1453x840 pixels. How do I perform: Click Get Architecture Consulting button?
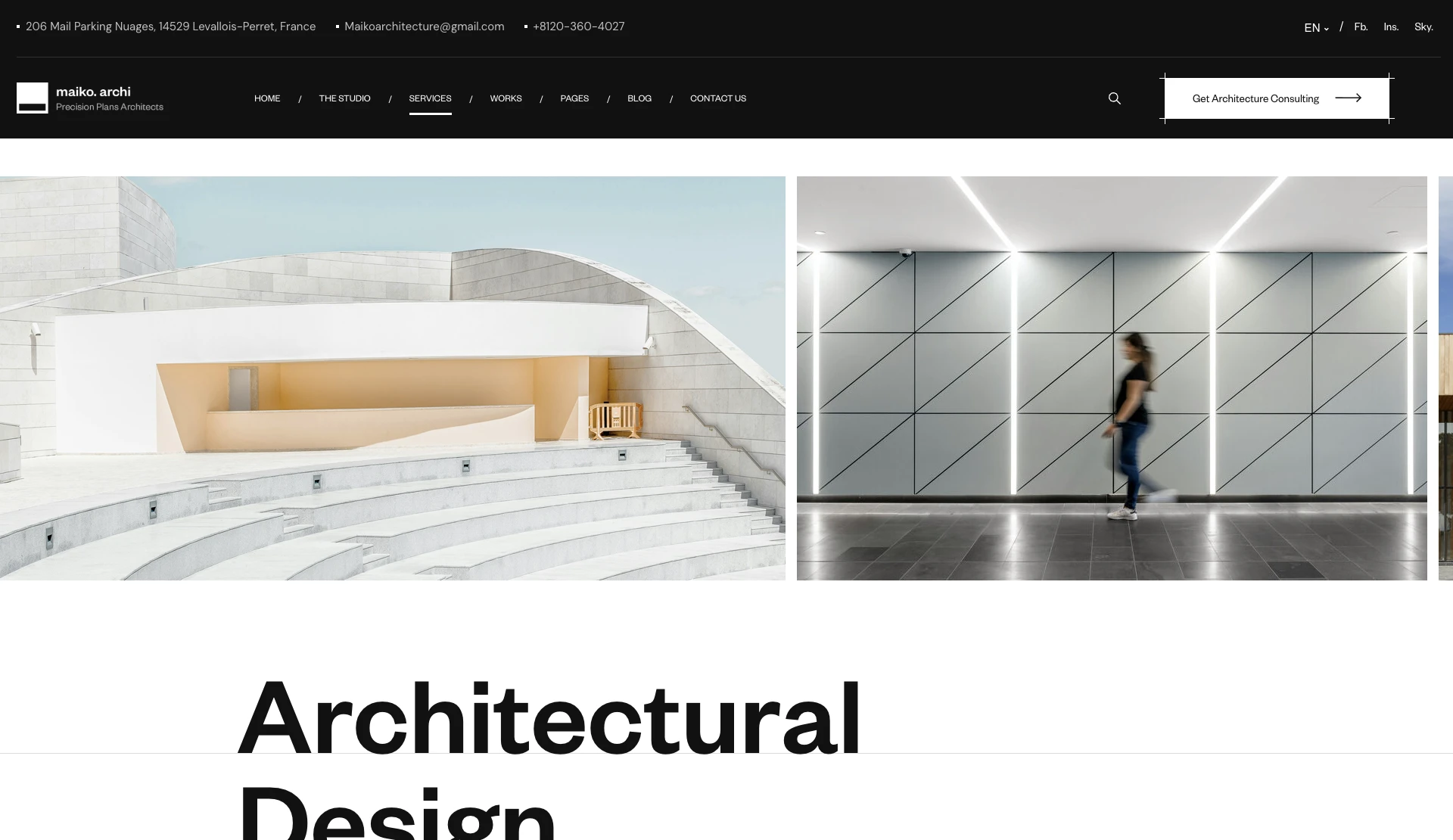pyautogui.click(x=1255, y=98)
